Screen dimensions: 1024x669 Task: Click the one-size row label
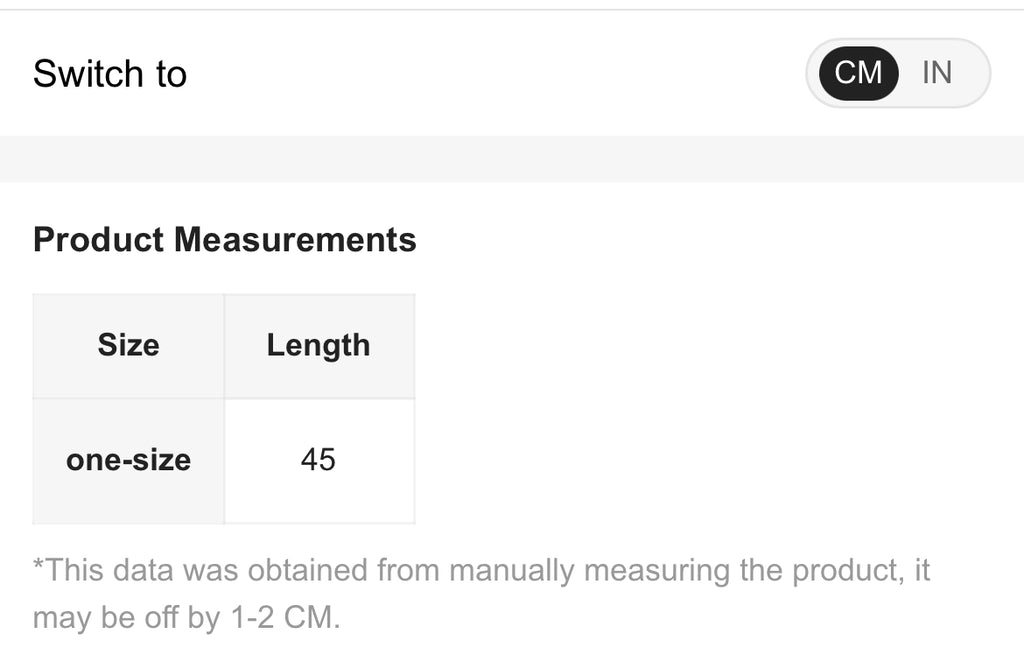point(128,461)
